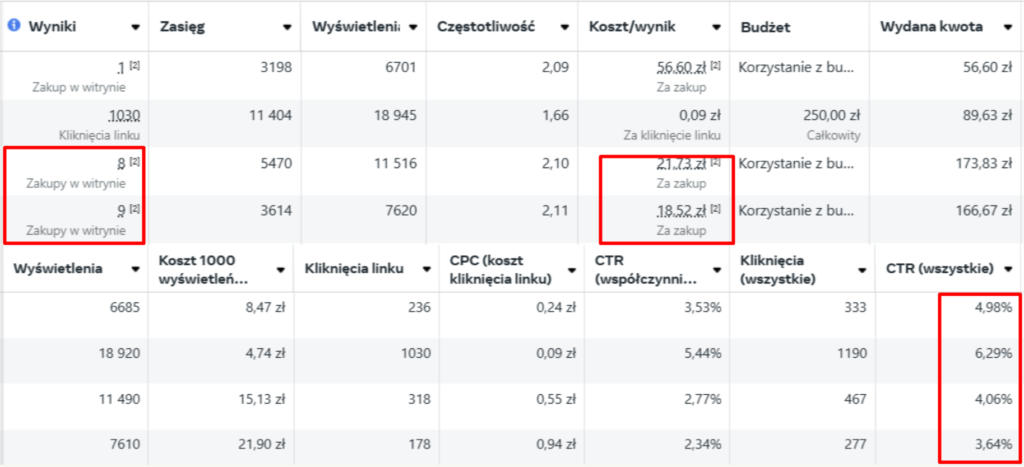The image size is (1024, 467).
Task: Click the CPC (koszt kliknięcia linku) header
Action: point(501,269)
